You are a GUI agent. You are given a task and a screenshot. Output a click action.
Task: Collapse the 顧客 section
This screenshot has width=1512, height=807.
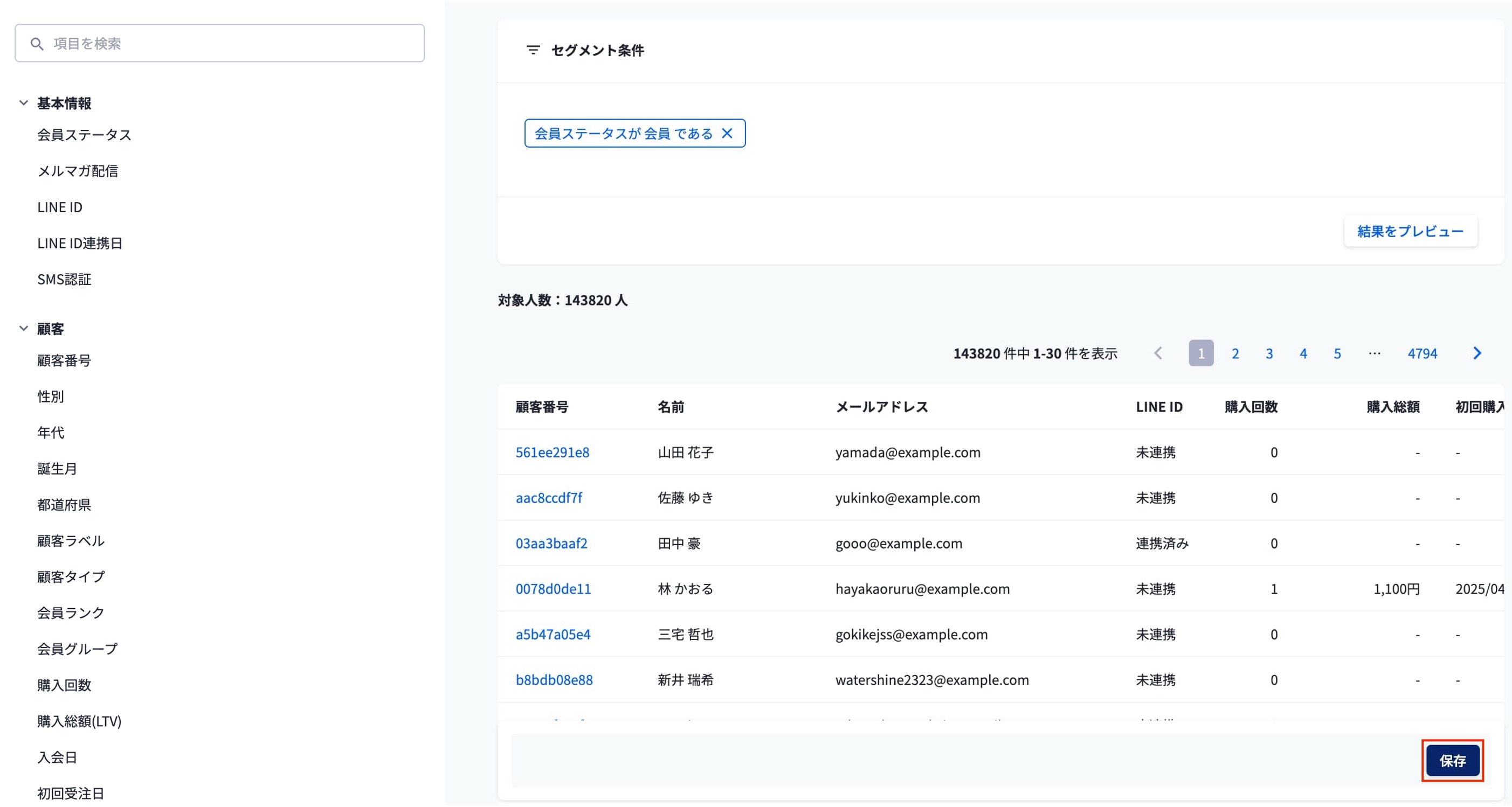click(x=24, y=329)
